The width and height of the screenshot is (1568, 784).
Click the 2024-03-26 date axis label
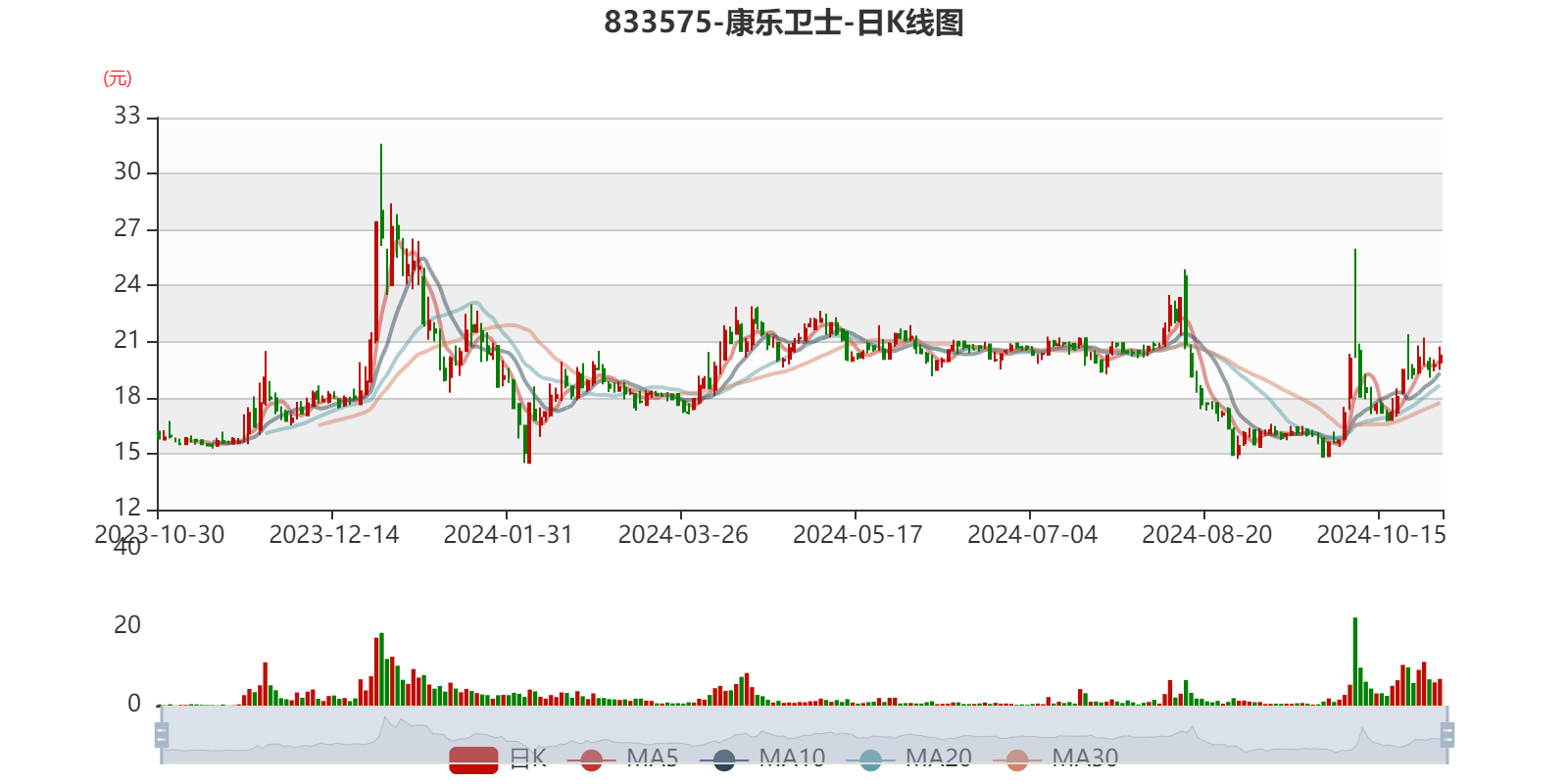pyautogui.click(x=682, y=535)
